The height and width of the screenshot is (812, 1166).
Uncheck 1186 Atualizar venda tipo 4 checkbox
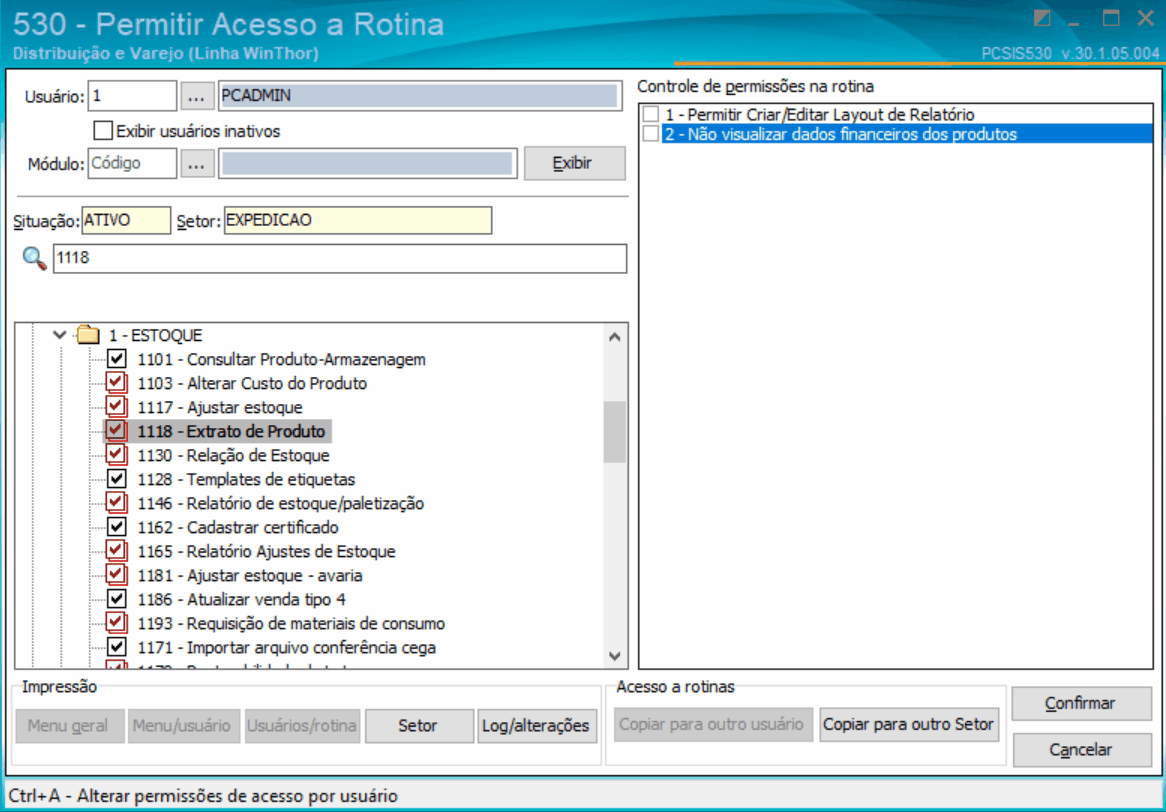pyautogui.click(x=117, y=599)
